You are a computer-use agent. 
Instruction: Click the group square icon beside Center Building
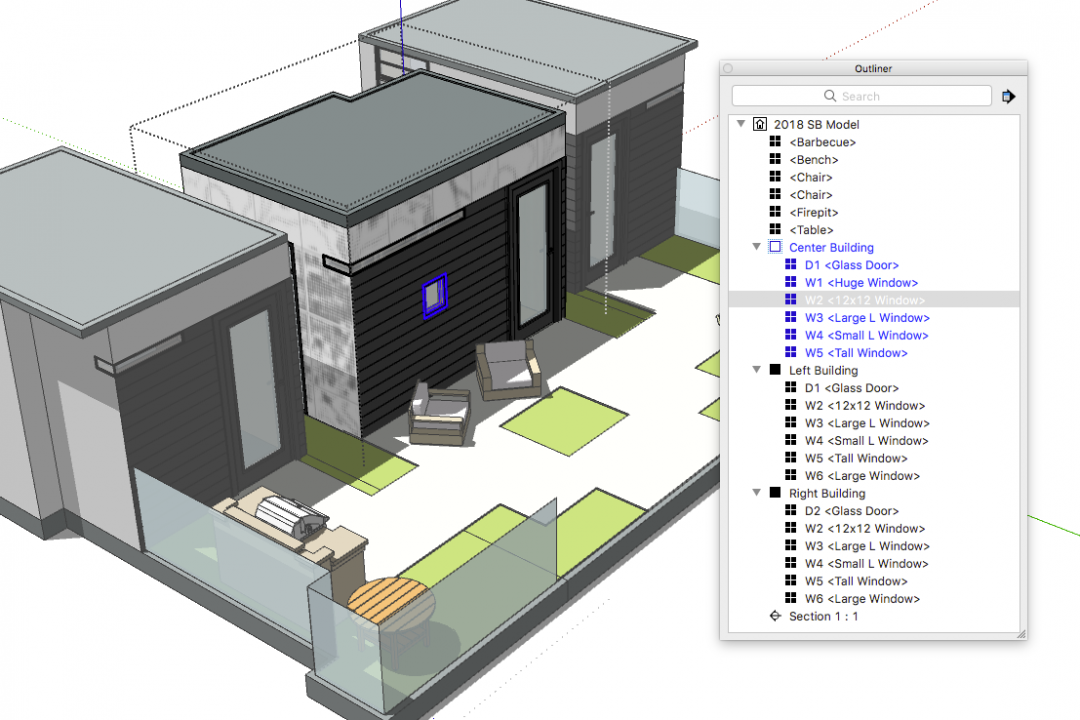[774, 247]
